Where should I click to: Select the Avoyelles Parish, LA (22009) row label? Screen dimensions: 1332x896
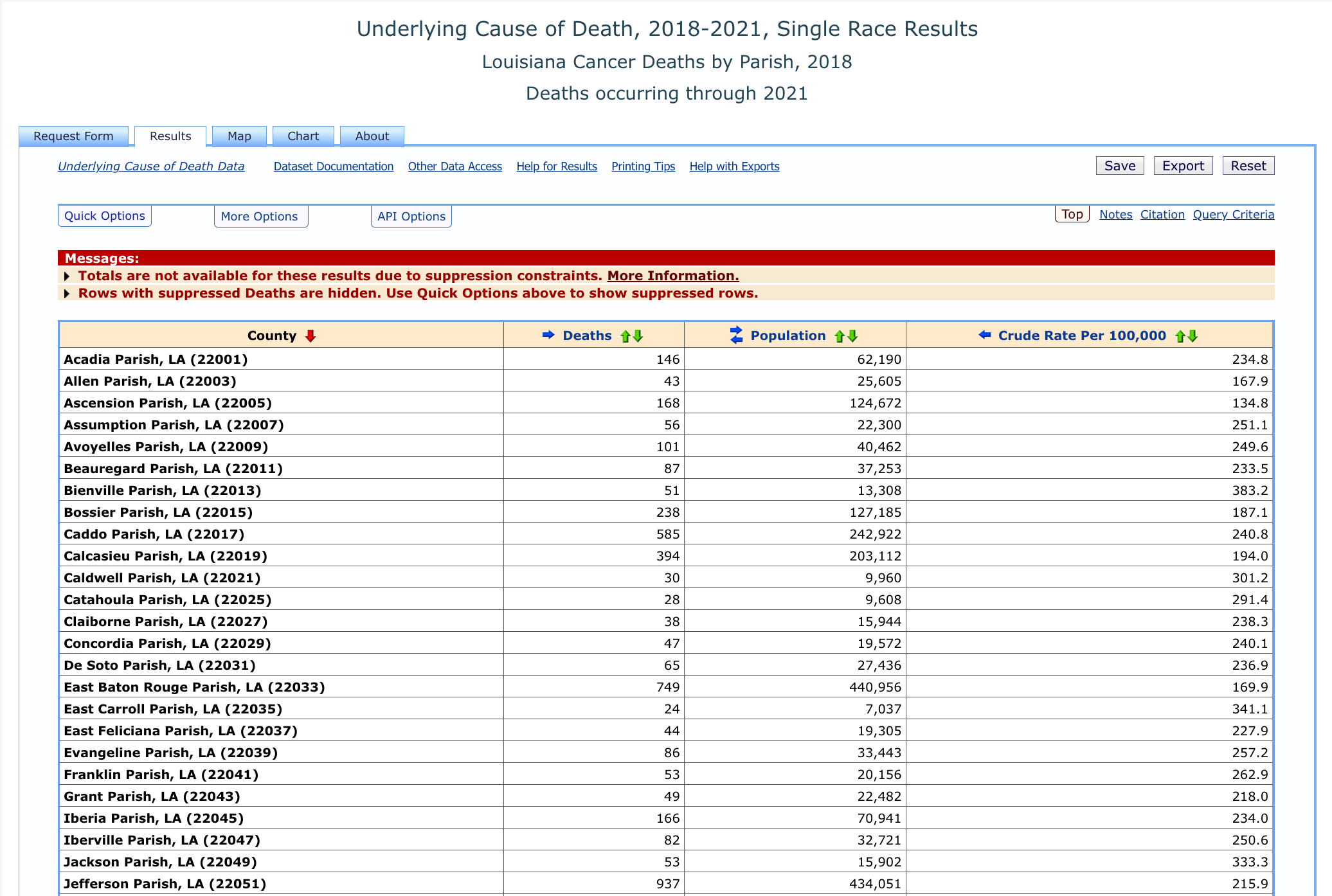point(166,447)
